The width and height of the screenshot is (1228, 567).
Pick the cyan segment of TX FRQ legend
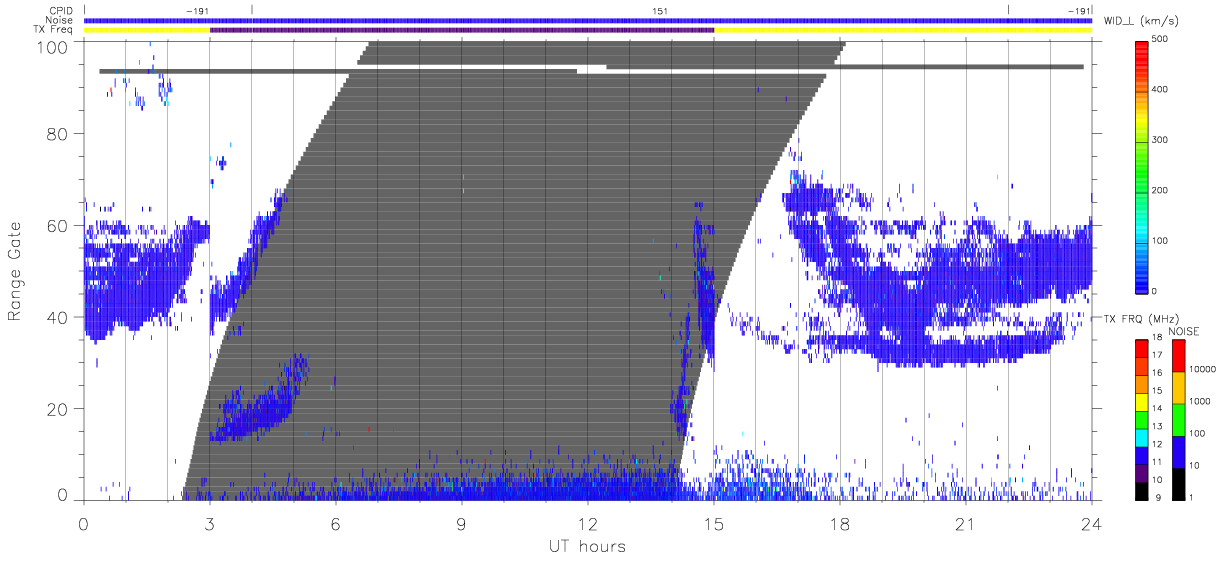click(x=1142, y=438)
